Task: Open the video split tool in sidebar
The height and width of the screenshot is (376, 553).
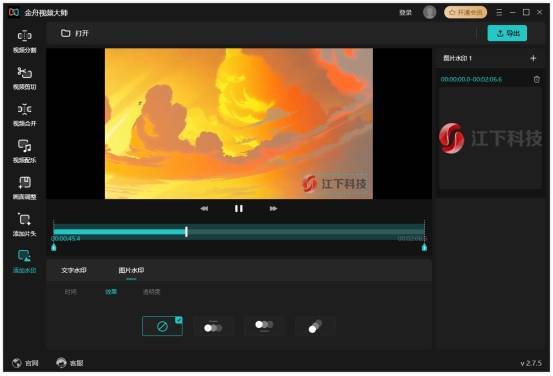Action: tap(24, 41)
